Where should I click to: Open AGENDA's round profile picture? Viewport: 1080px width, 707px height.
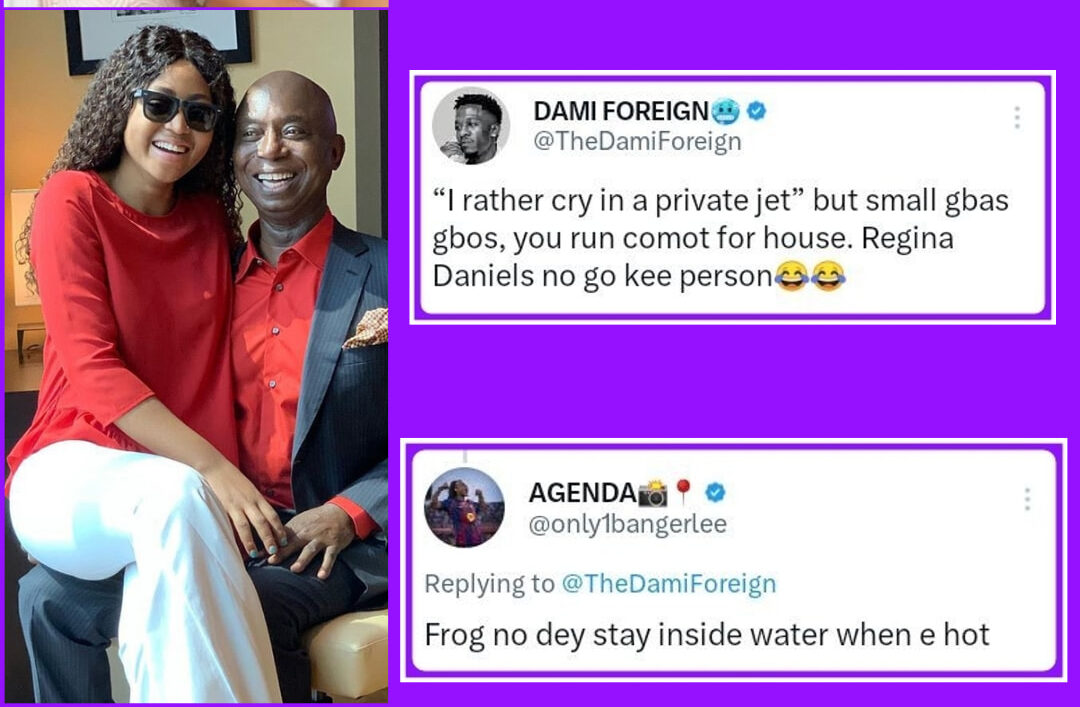pos(464,508)
